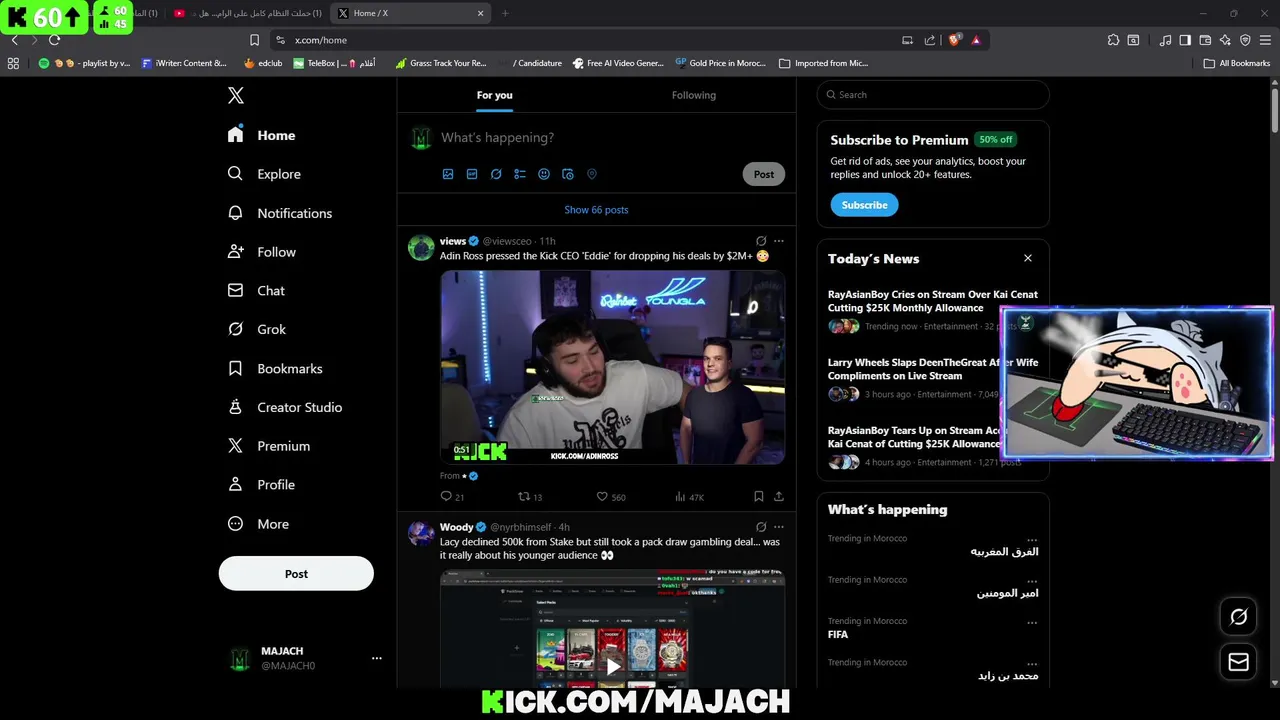The width and height of the screenshot is (1280, 720).
Task: Open Chat in sidebar
Action: click(256, 291)
